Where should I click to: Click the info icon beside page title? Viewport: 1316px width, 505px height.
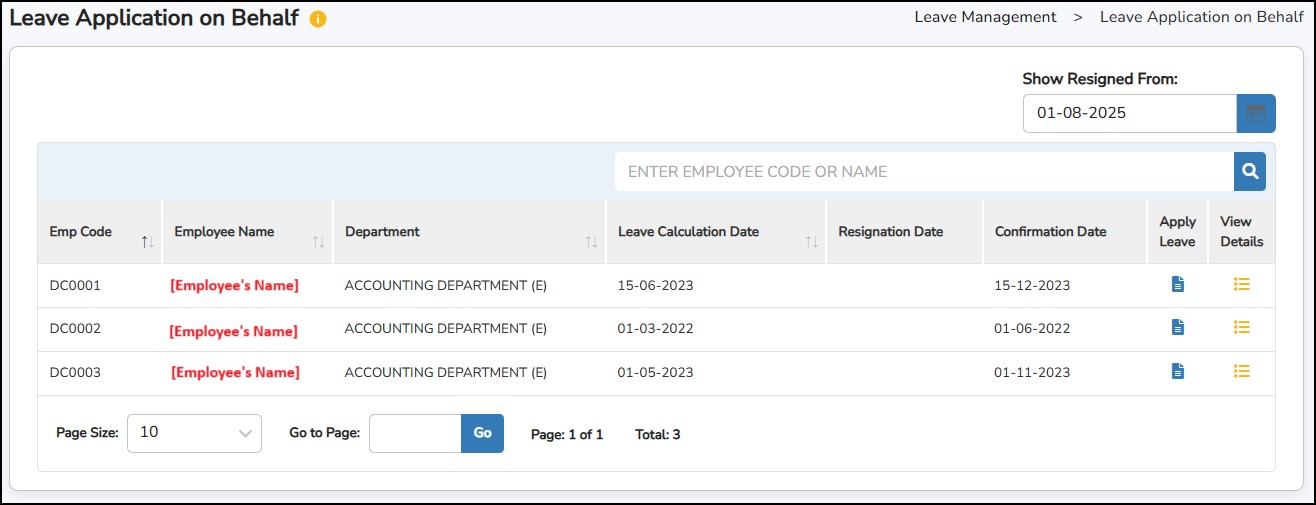(x=318, y=19)
